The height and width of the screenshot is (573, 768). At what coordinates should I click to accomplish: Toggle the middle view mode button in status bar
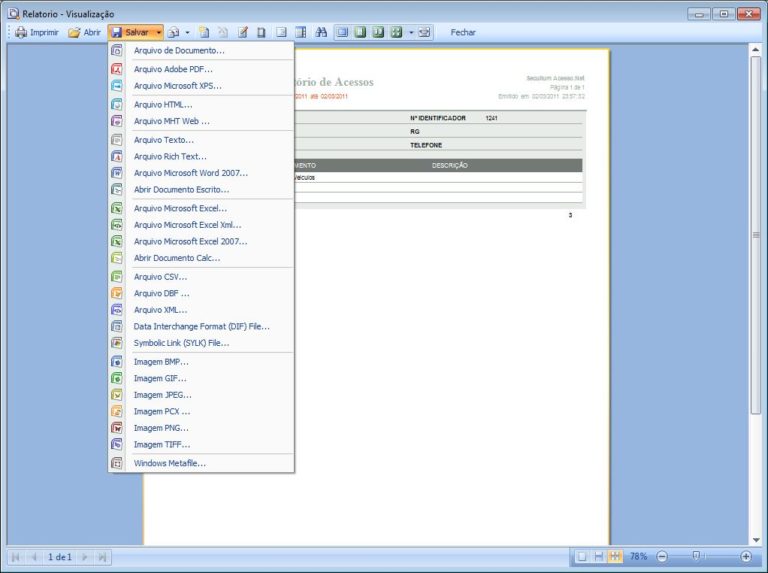click(x=598, y=556)
